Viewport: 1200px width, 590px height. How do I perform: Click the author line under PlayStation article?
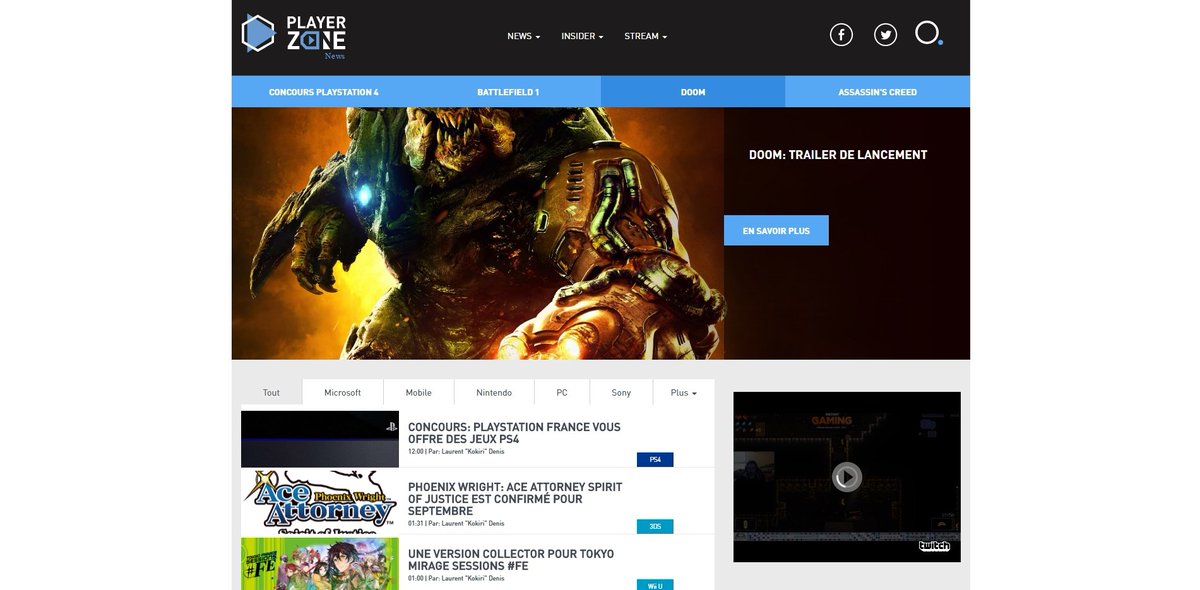[x=456, y=451]
